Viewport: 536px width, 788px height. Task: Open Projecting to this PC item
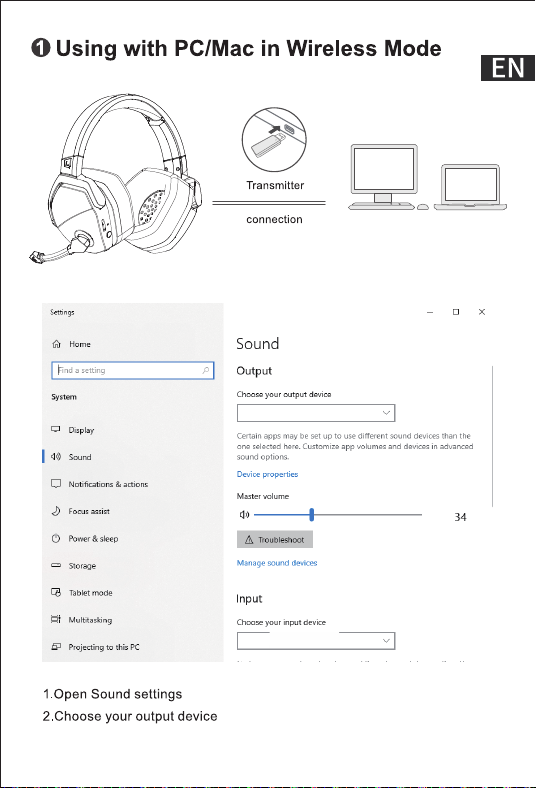pyautogui.click(x=95, y=647)
